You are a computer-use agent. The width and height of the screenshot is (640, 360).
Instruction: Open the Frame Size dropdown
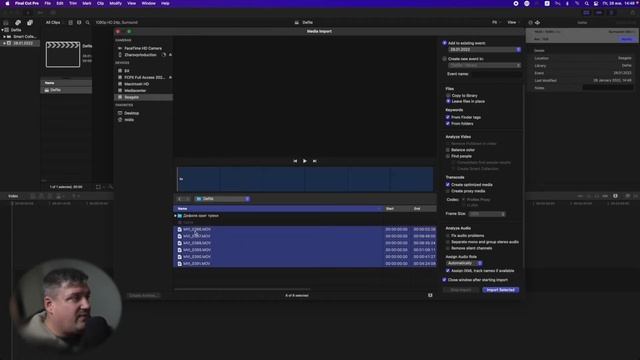pos(487,214)
